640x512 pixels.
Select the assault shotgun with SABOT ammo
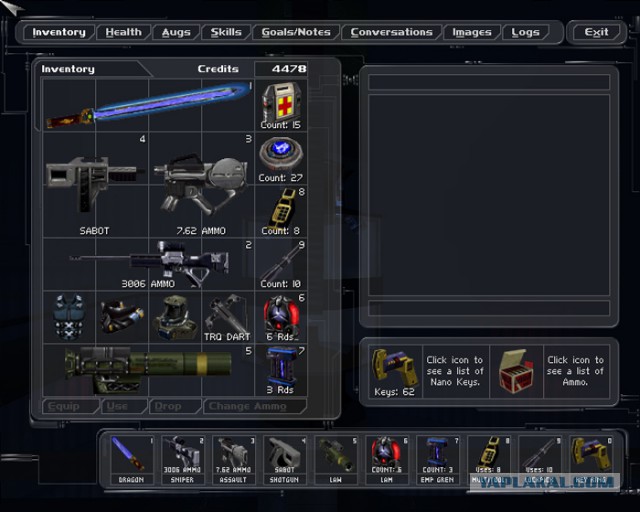(x=96, y=185)
